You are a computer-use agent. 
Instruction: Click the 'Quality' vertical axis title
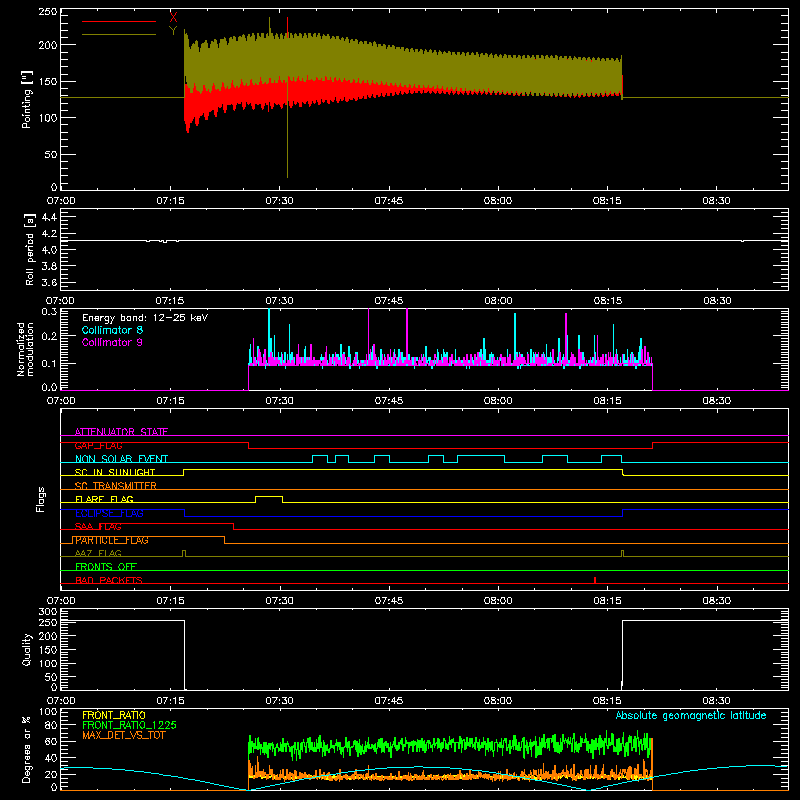(x=27, y=649)
